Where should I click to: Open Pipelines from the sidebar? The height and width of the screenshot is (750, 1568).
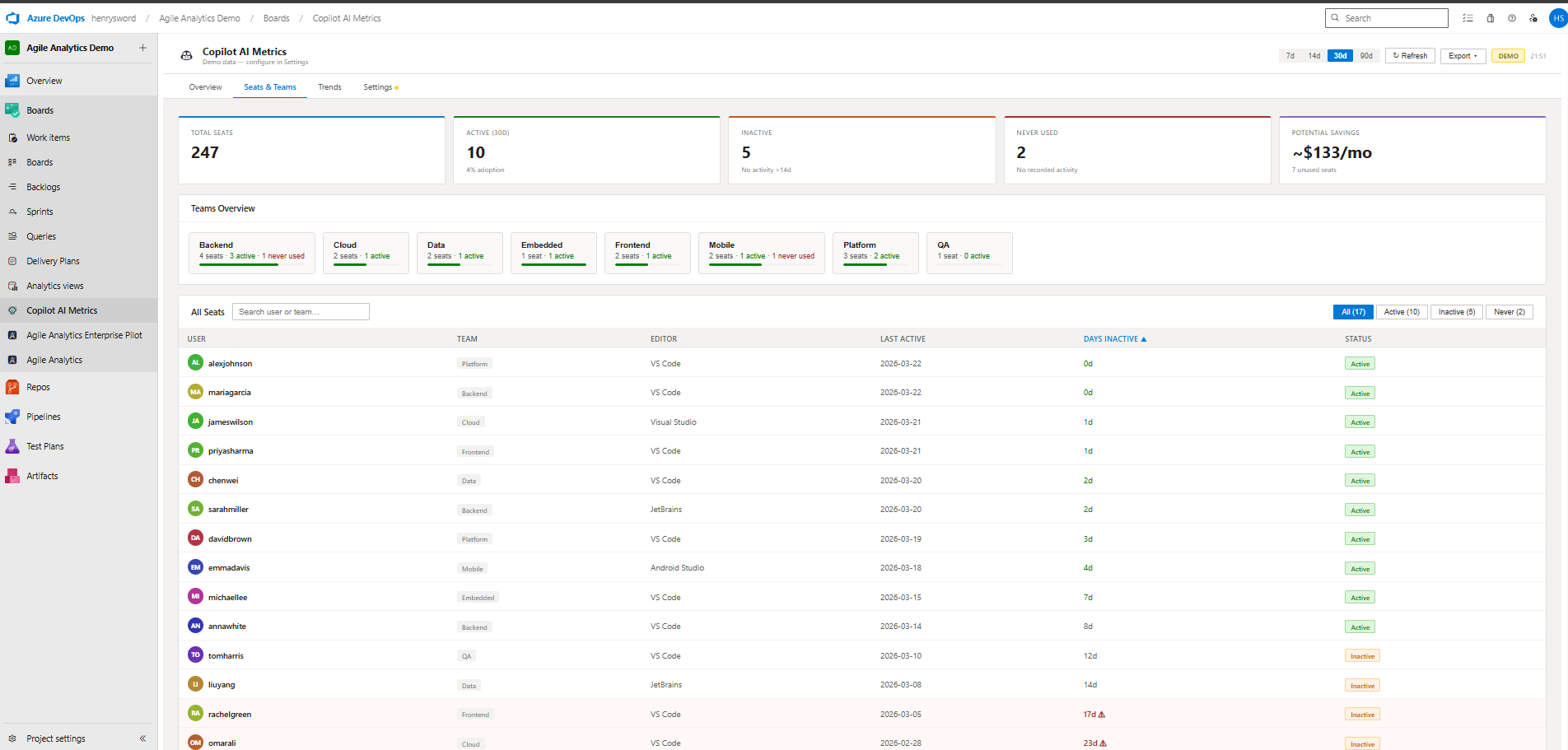42,417
